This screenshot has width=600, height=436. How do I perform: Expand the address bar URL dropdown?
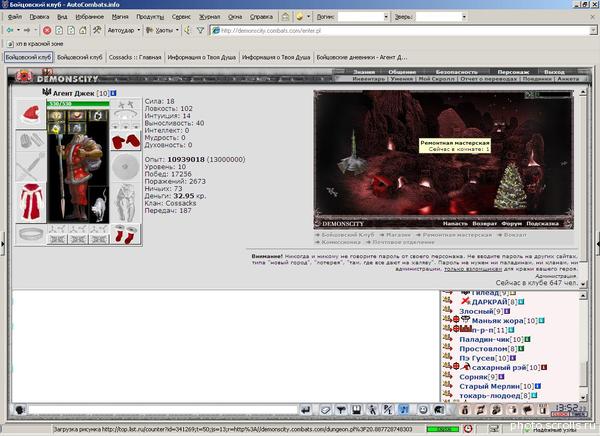593,30
